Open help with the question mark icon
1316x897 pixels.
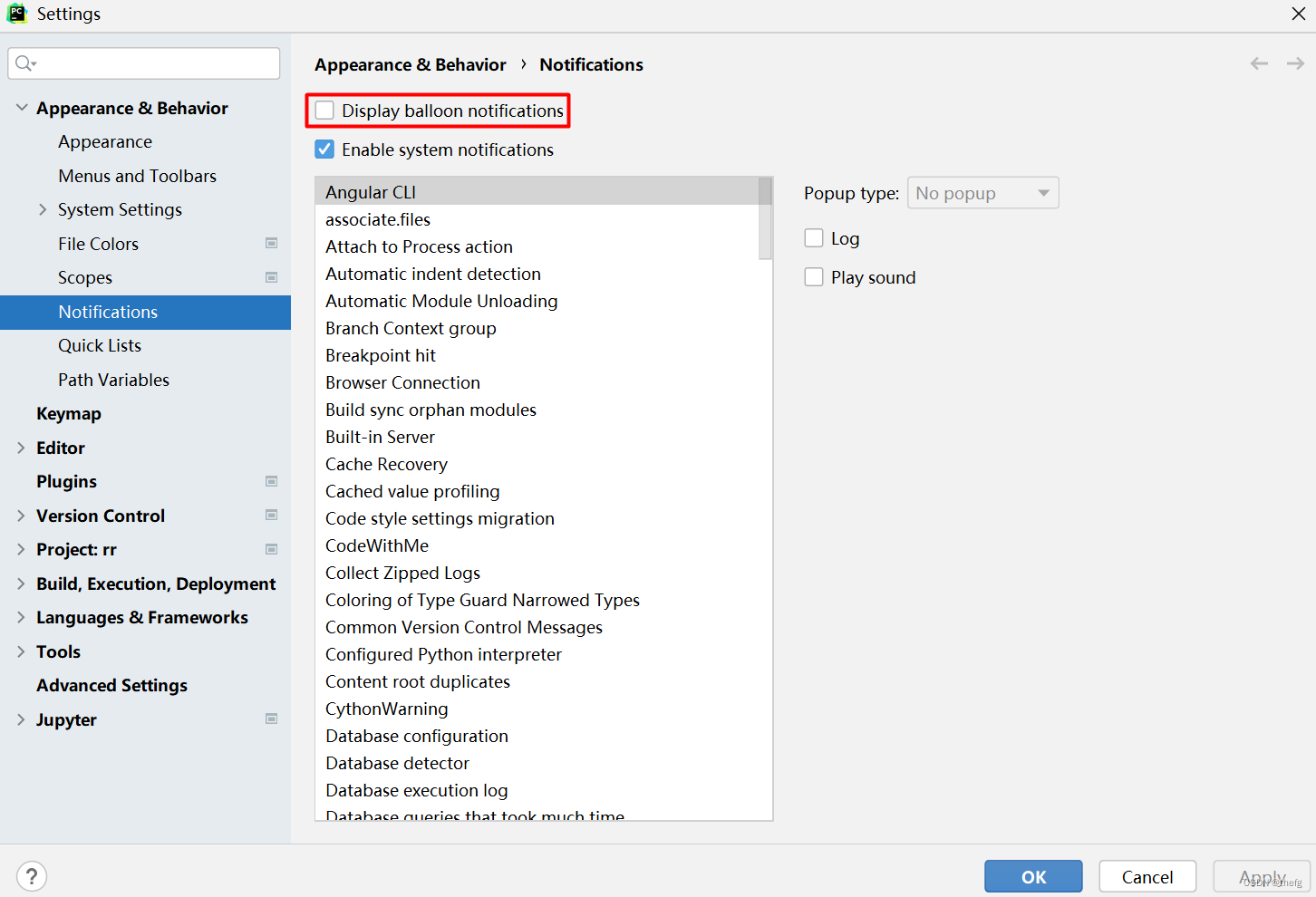coord(32,876)
